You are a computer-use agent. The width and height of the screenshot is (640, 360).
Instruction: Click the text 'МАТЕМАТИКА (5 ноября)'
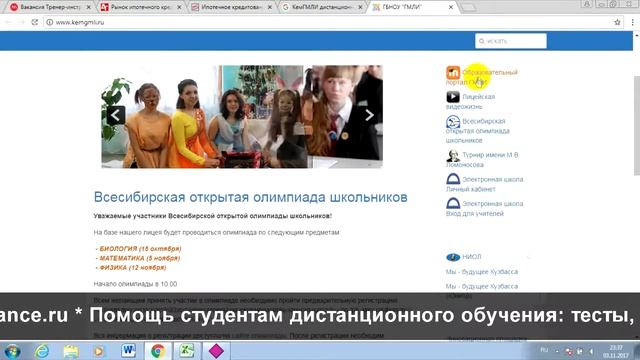[x=140, y=258]
